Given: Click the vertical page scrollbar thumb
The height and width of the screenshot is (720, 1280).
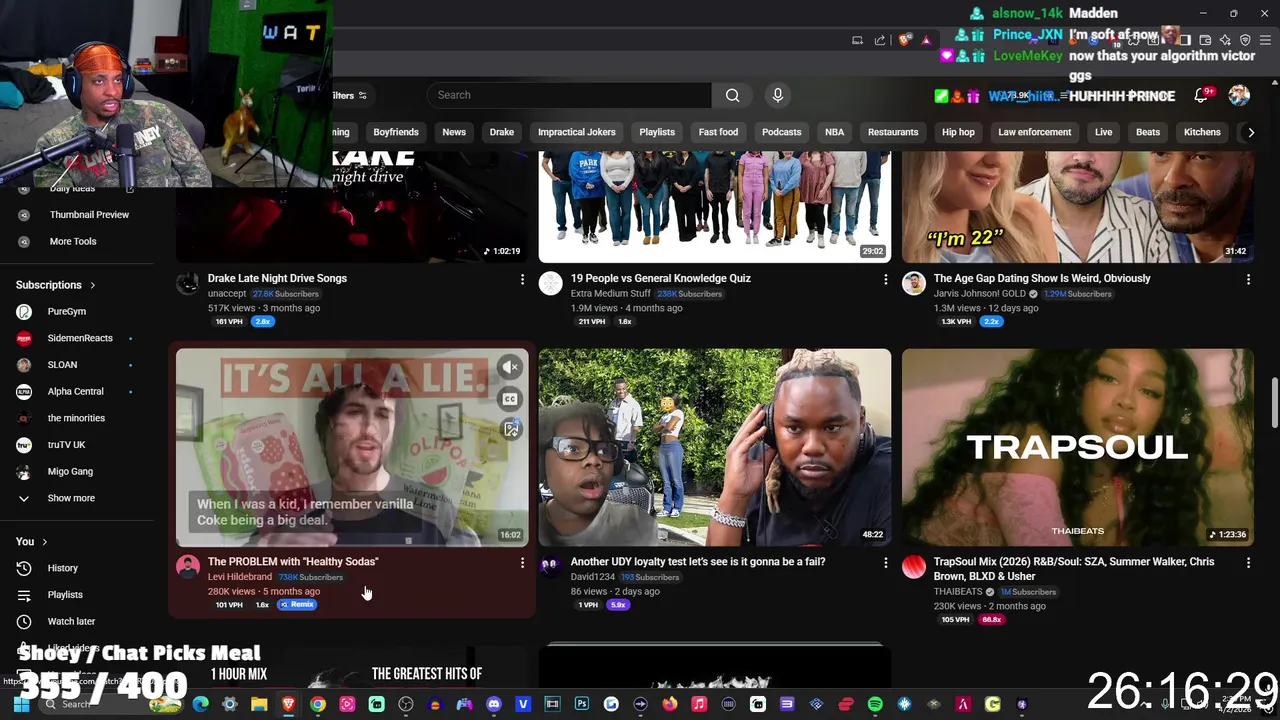Looking at the screenshot, I should (1274, 402).
